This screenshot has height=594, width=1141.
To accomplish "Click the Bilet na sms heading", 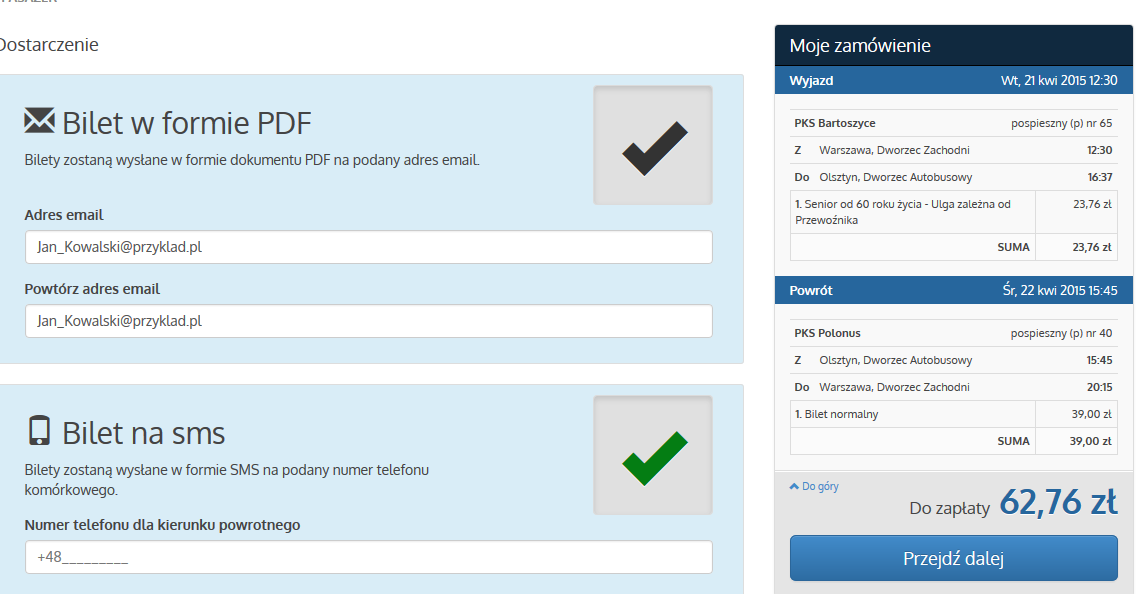I will 143,433.
